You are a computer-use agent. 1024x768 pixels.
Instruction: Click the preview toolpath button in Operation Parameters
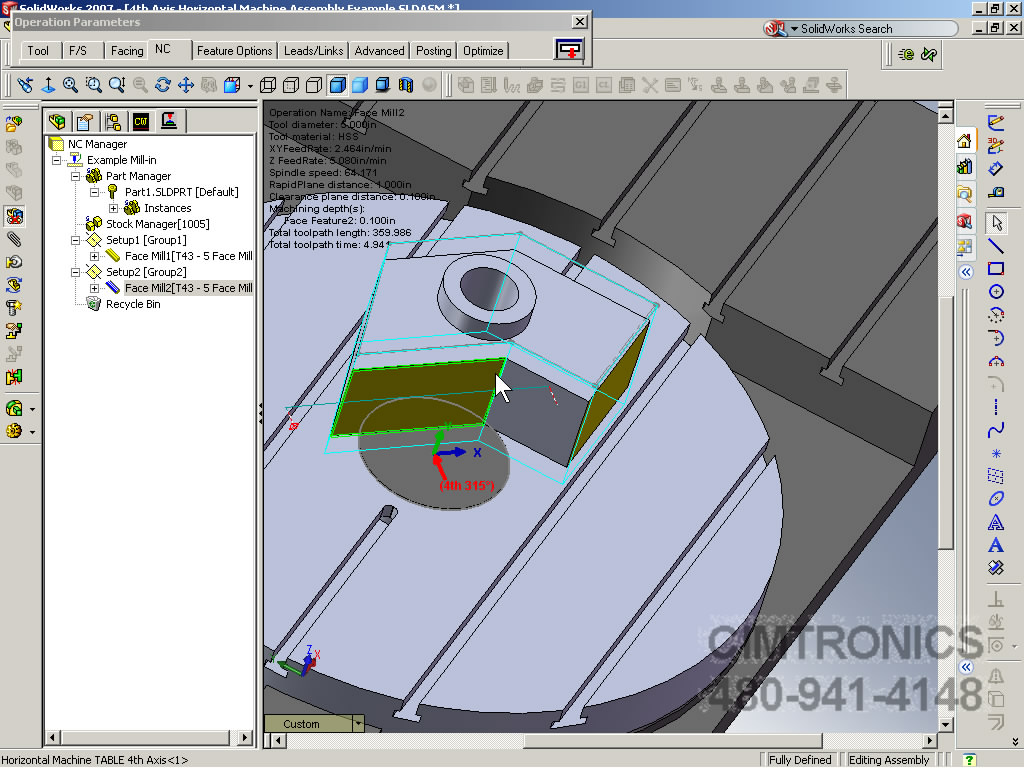coord(569,50)
